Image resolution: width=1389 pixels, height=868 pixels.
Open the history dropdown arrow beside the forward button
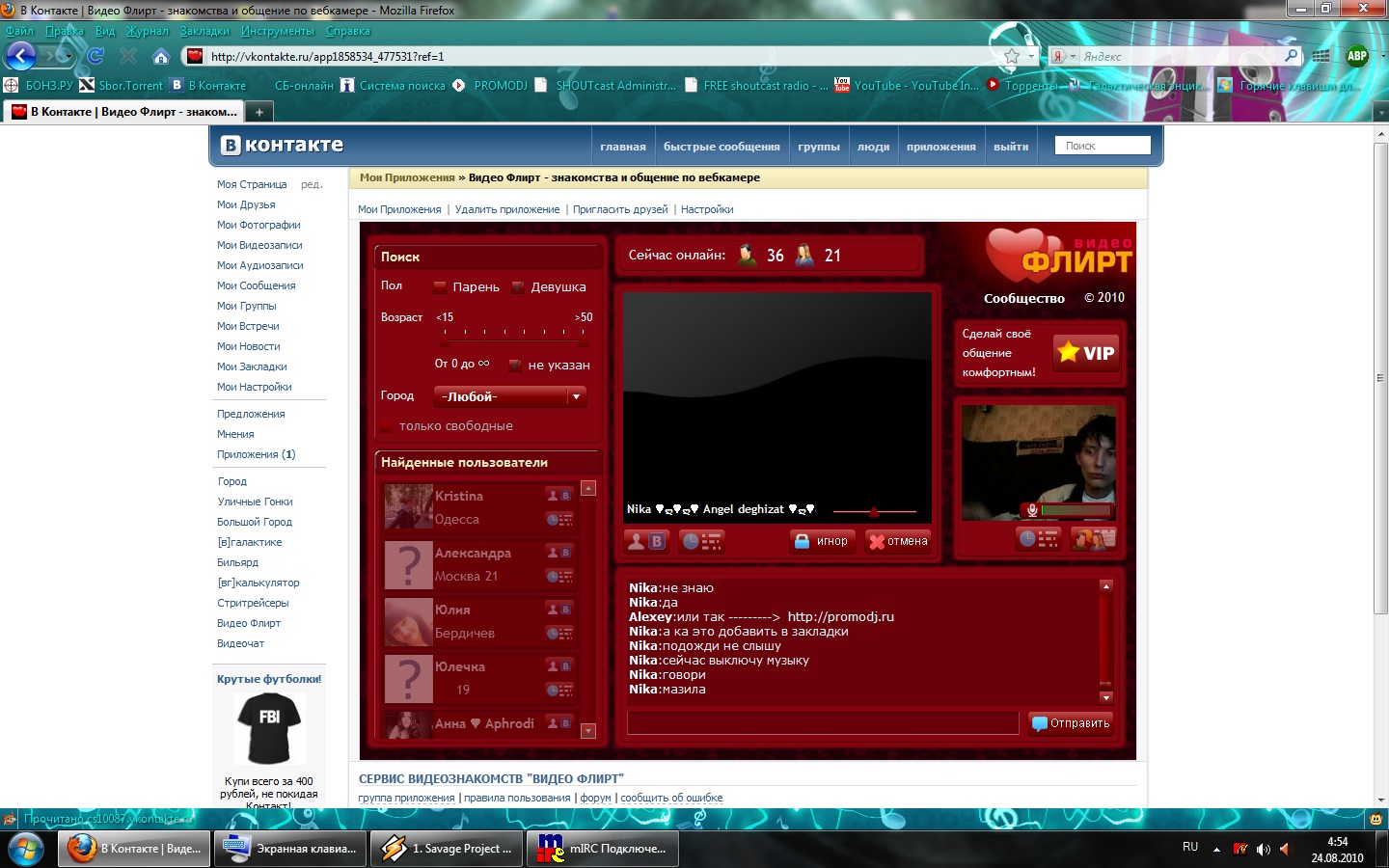(x=69, y=57)
